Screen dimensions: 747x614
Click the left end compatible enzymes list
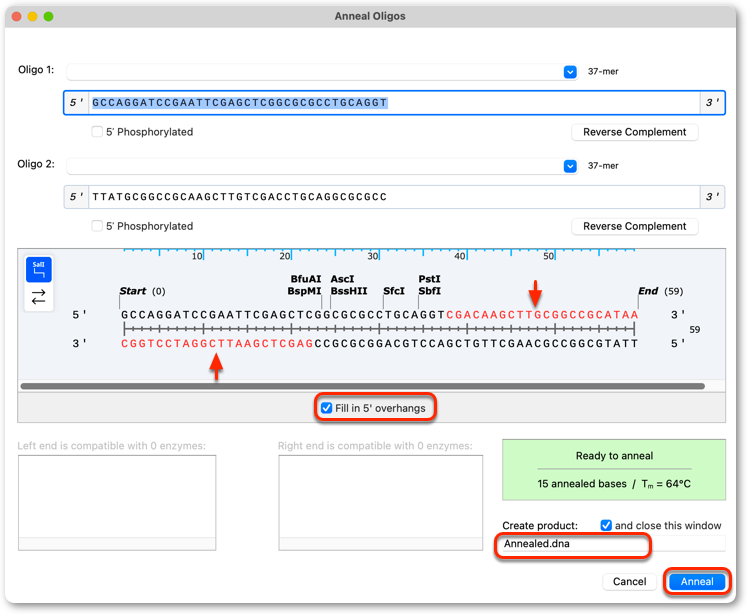[117, 503]
